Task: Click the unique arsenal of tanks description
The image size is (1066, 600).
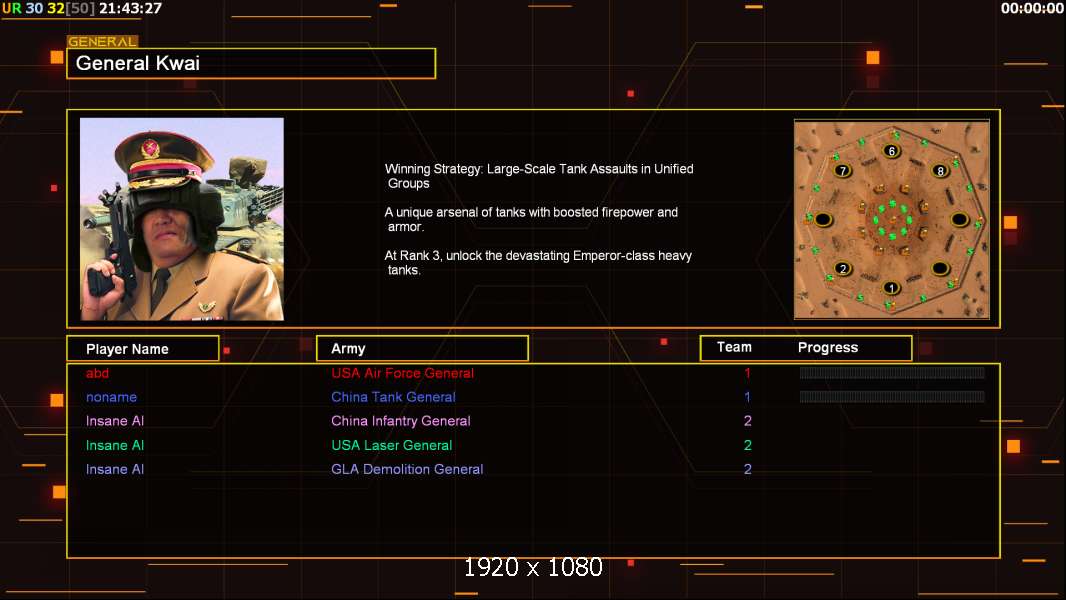Action: (532, 219)
